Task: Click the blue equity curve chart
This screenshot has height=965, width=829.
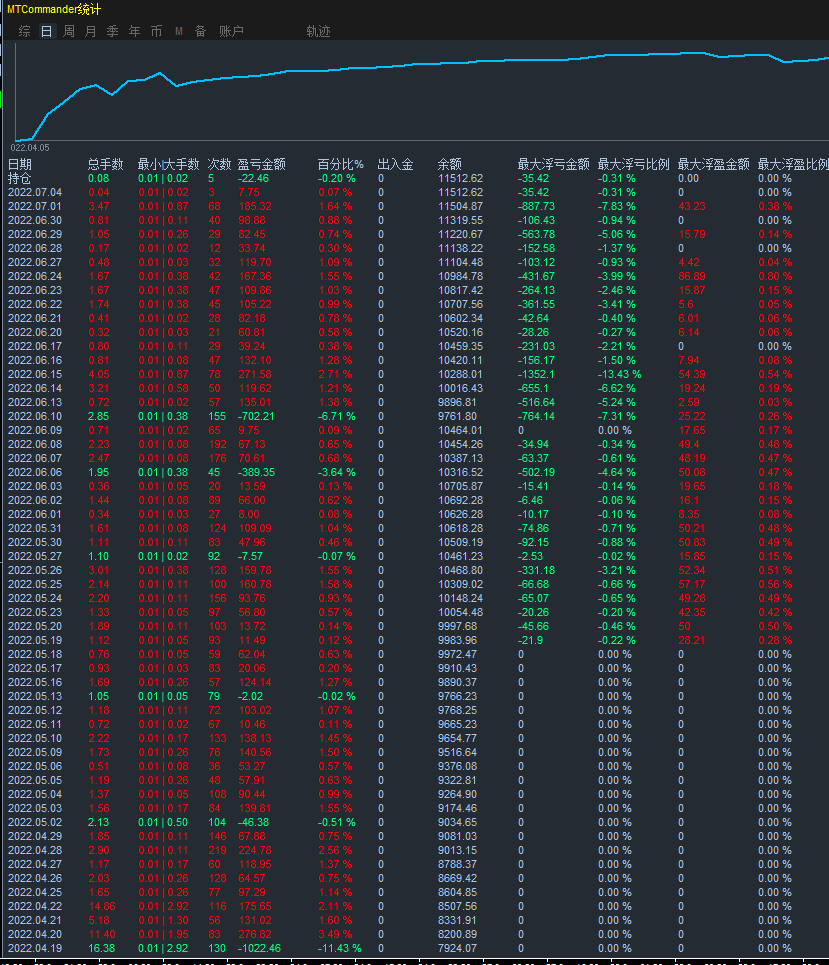Action: click(400, 90)
